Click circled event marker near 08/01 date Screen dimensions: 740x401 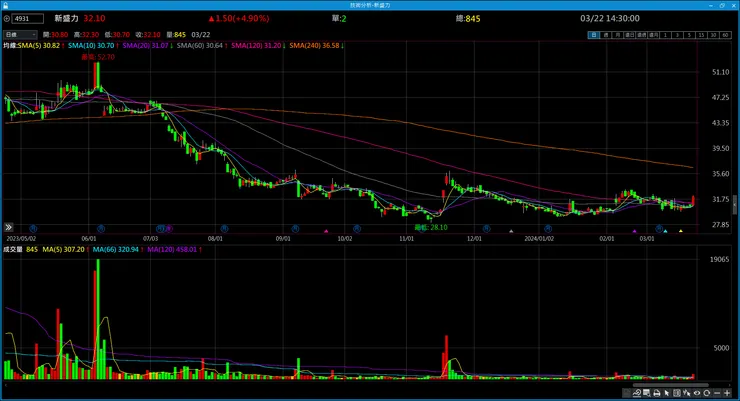tap(224, 228)
